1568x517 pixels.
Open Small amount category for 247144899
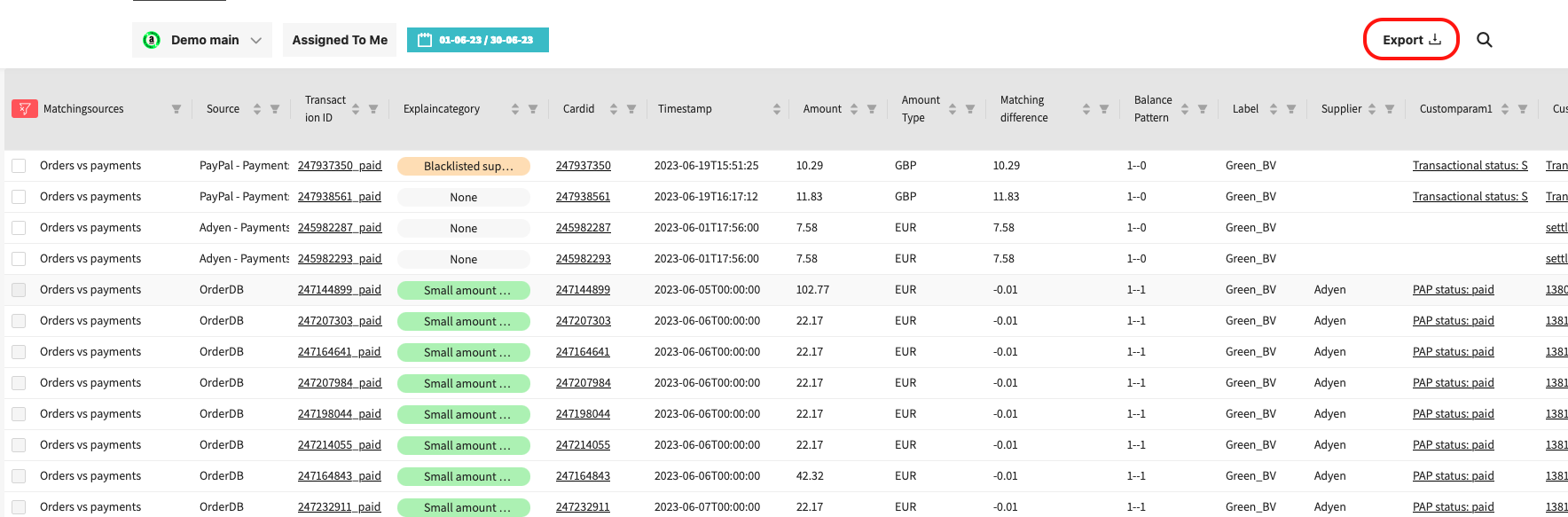click(464, 290)
